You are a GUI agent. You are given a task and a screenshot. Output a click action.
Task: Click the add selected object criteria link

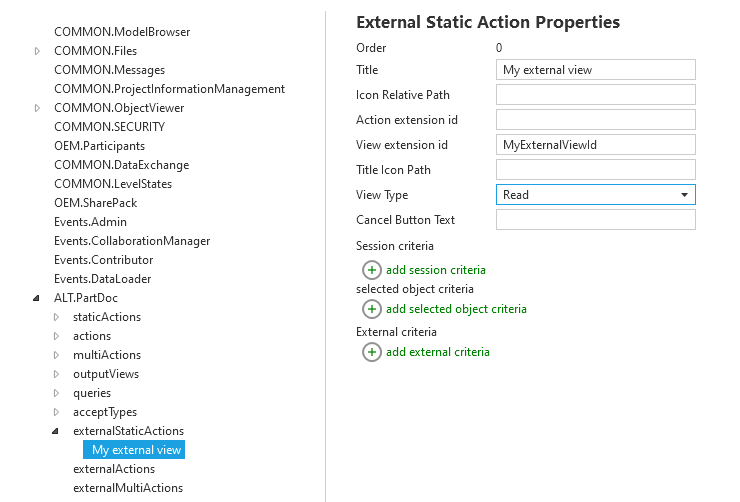point(456,309)
